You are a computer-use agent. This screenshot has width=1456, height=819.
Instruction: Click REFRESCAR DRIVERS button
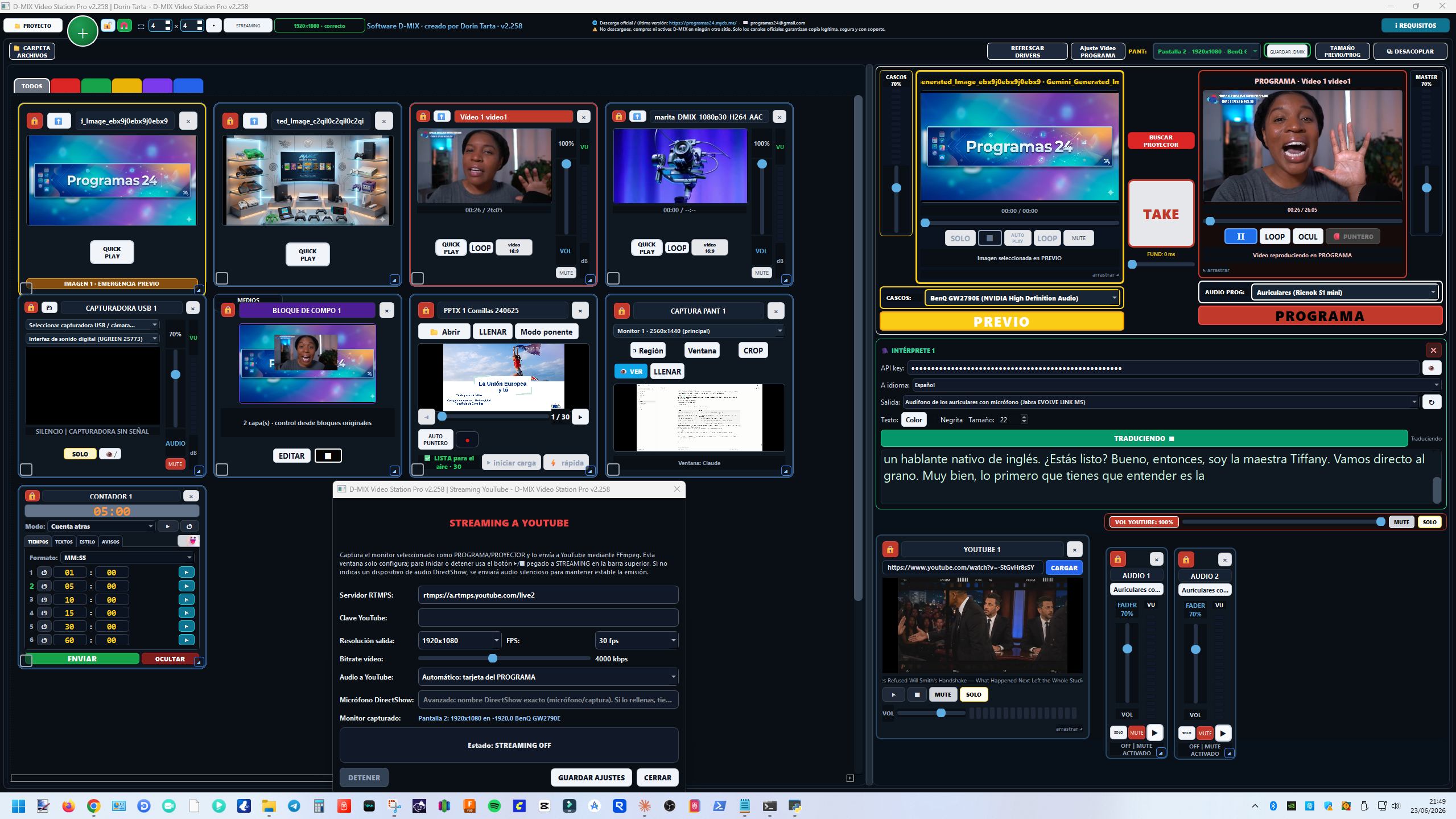(1027, 52)
